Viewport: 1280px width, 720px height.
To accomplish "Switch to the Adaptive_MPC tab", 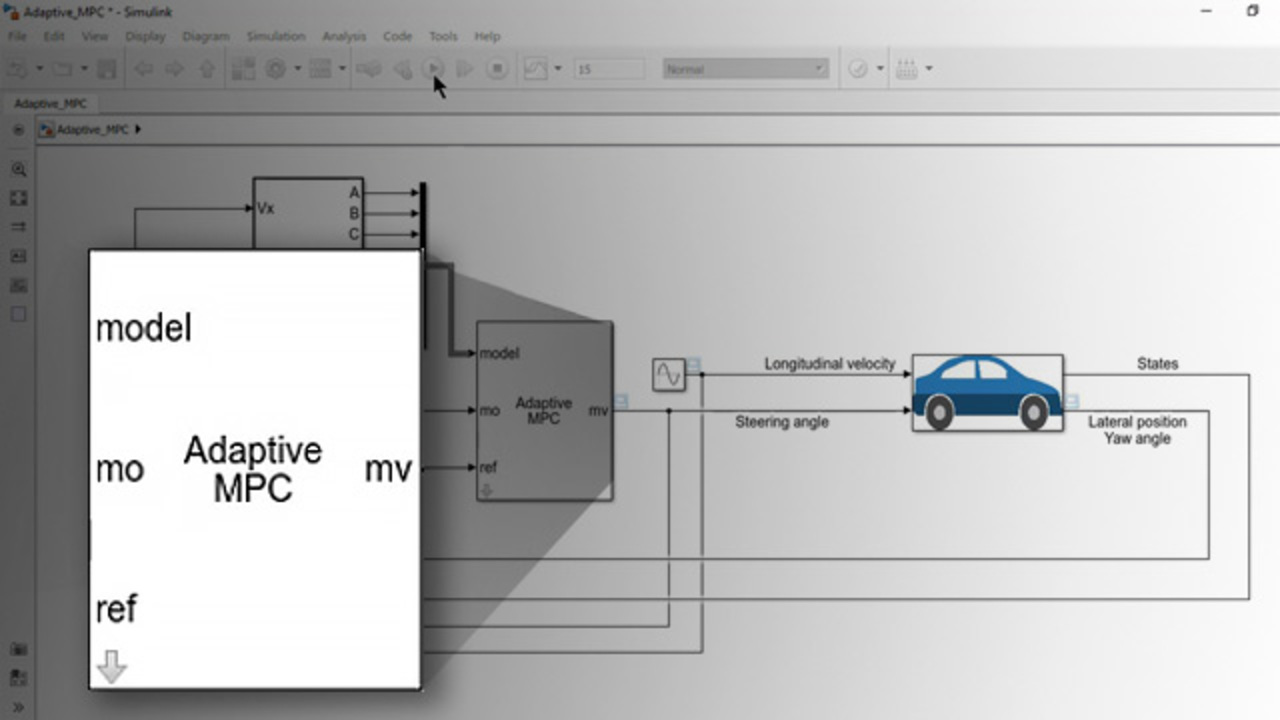I will click(x=50, y=103).
